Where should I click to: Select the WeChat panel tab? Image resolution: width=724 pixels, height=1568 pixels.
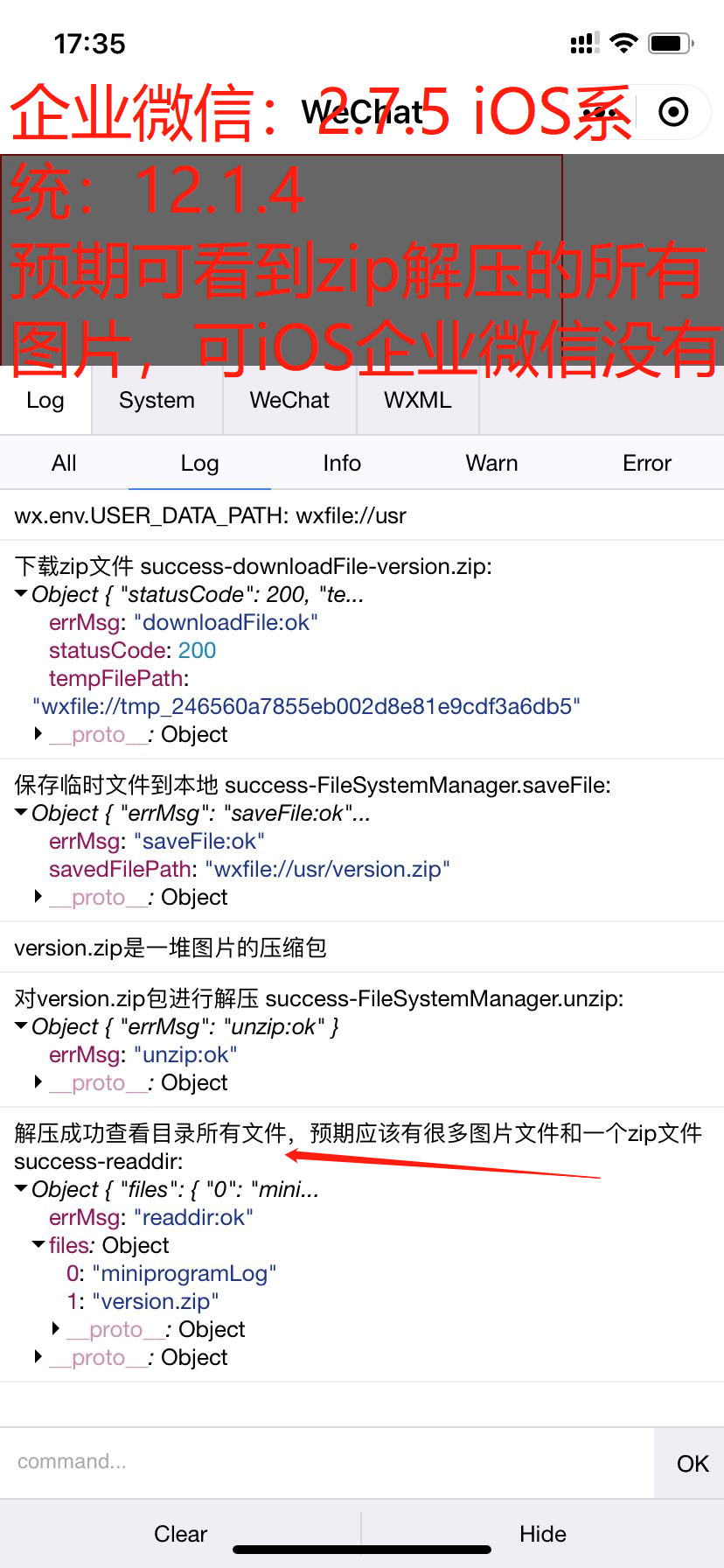(289, 400)
